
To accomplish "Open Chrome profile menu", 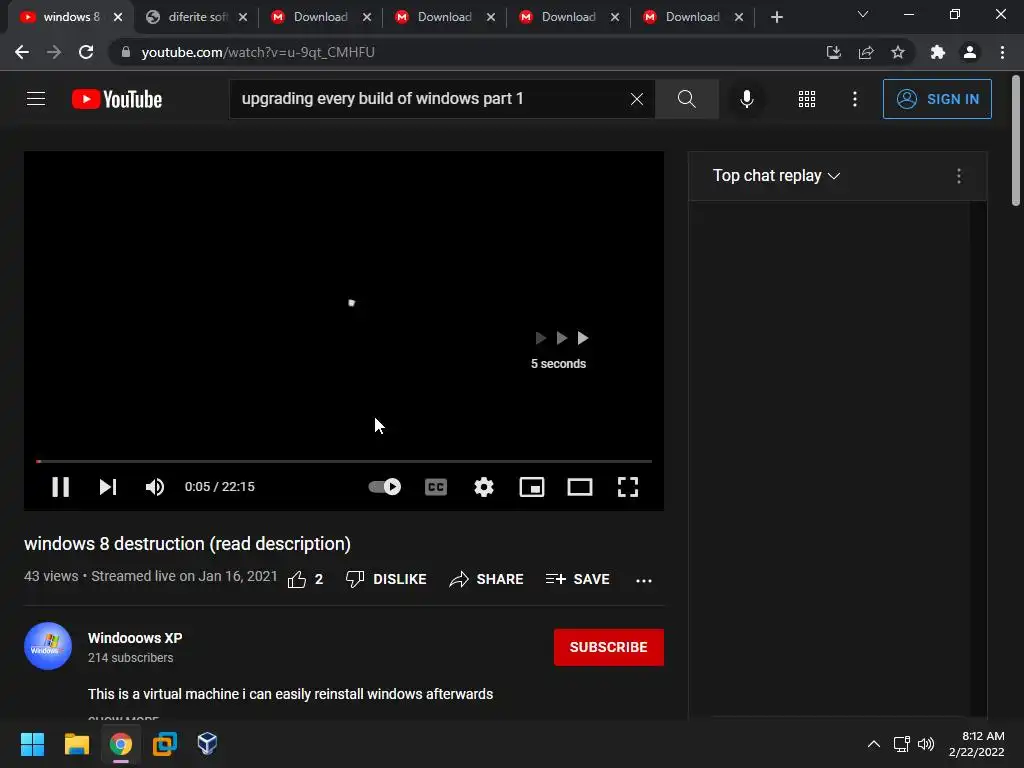I will [970, 52].
